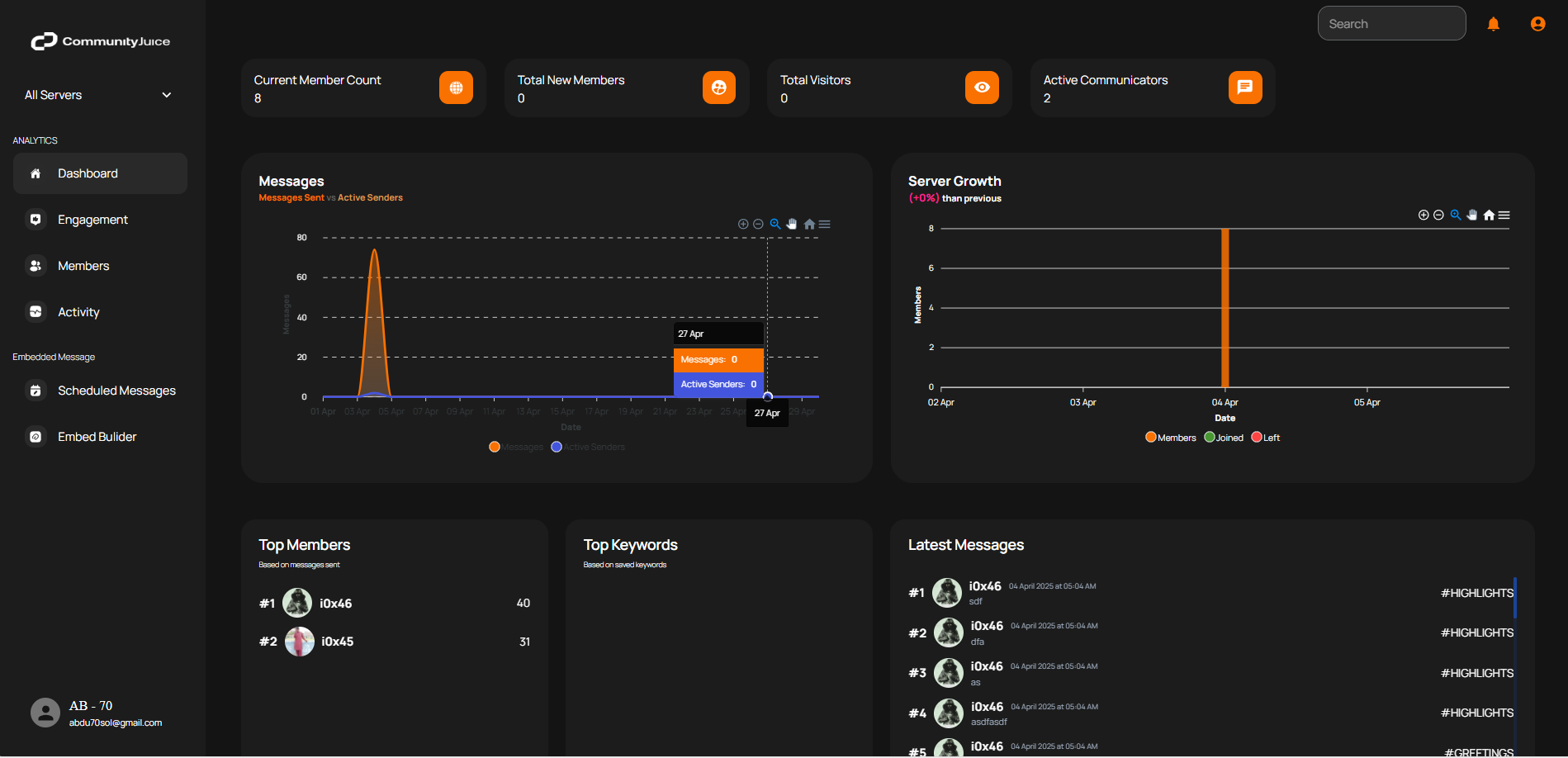This screenshot has height=758, width=1568.
Task: Click the Total Visitors eye icon
Action: click(982, 88)
